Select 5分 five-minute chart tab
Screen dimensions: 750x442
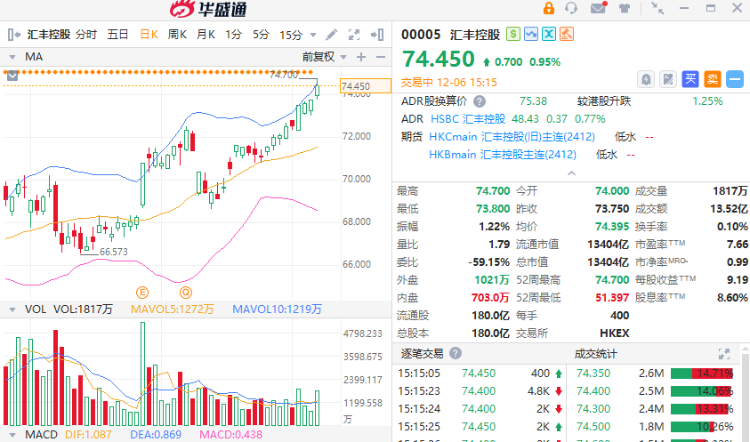coord(261,34)
